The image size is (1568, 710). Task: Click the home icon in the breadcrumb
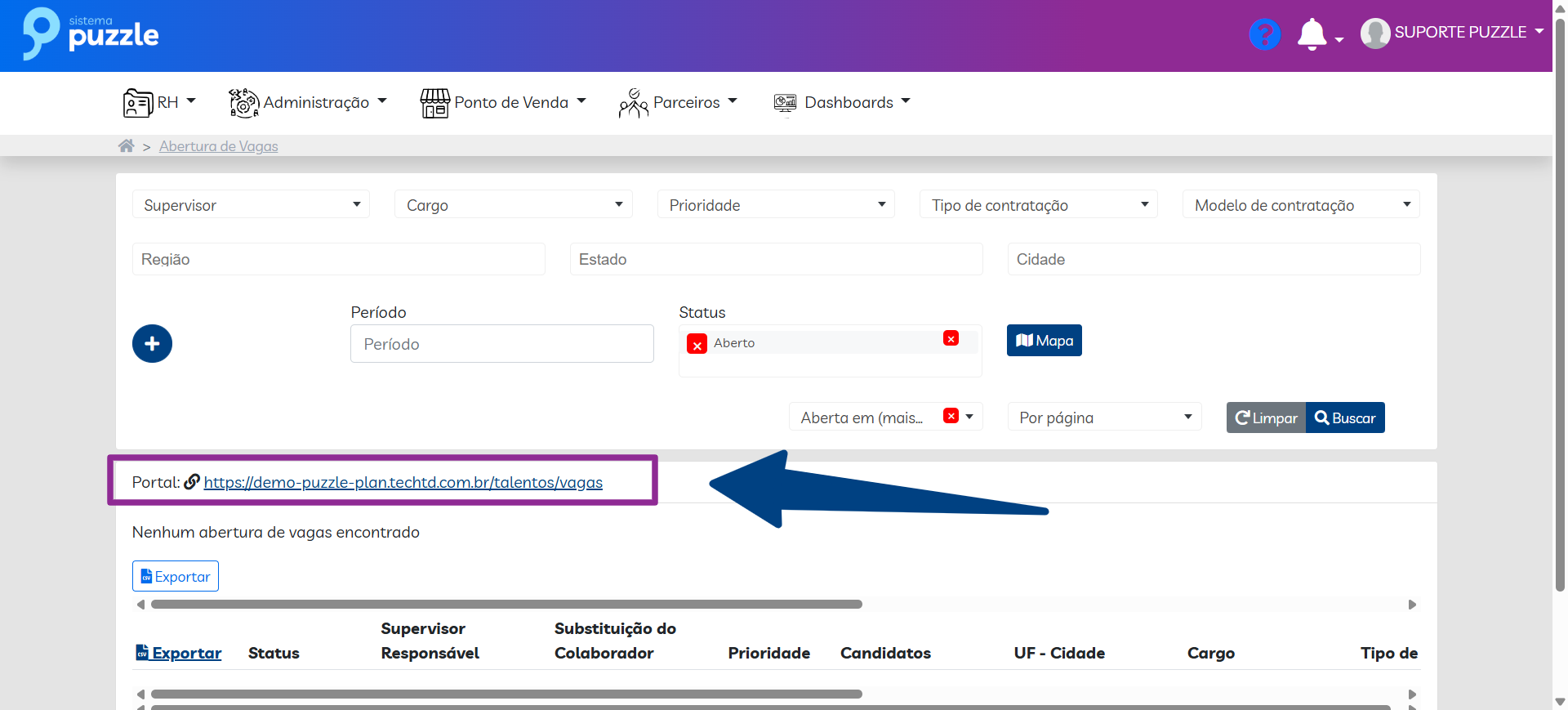coord(126,146)
